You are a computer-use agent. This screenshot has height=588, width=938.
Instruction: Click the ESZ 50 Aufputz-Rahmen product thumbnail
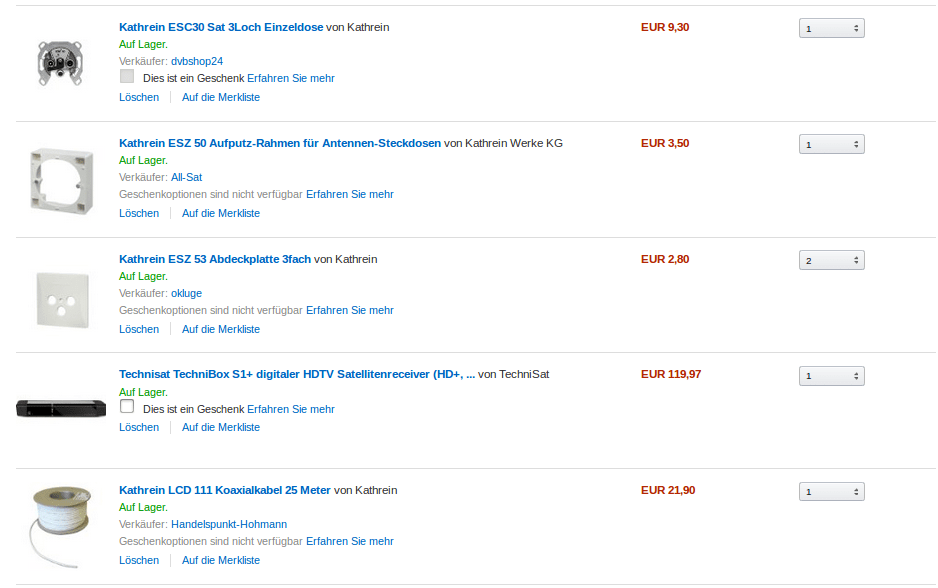coord(61,179)
